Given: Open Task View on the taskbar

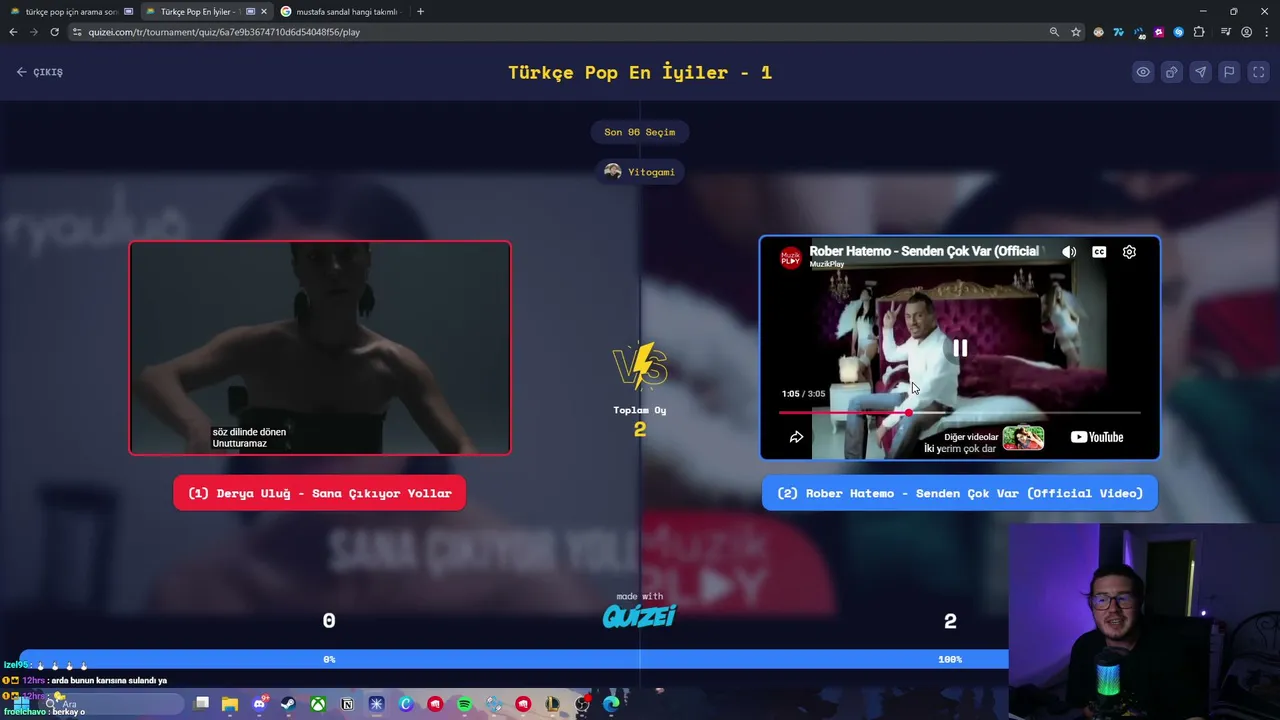Looking at the screenshot, I should [201, 703].
